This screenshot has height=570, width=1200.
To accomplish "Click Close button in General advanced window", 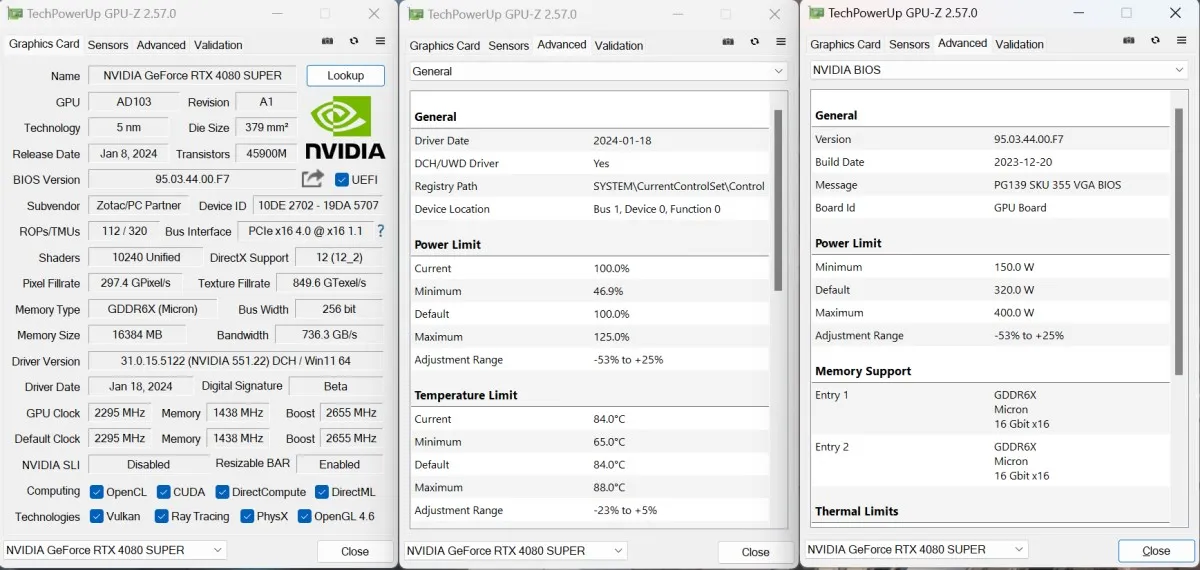I will coord(756,552).
